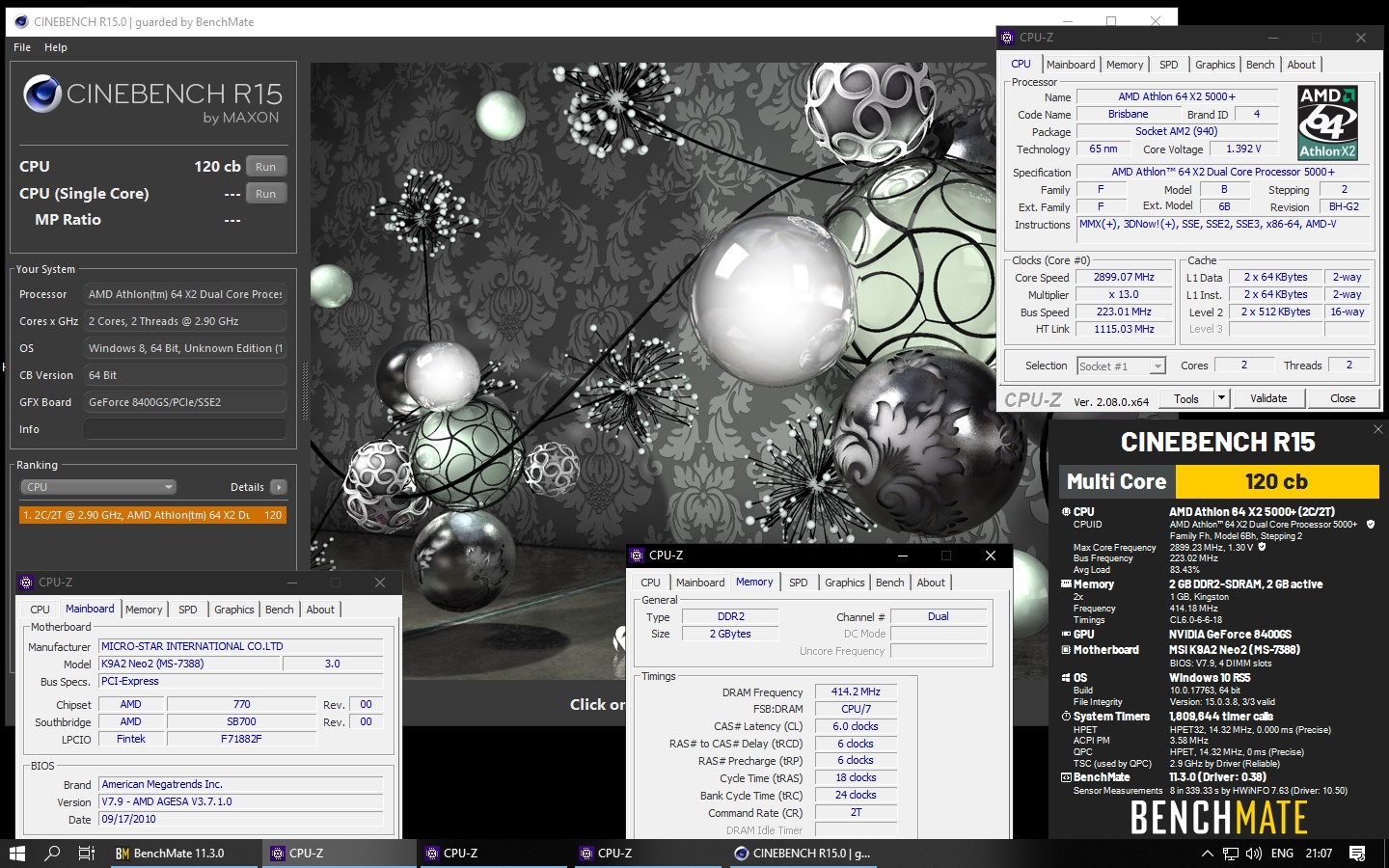Click the CAS# Latency value '6.0 clocks'
The height and width of the screenshot is (868, 1389).
[x=857, y=727]
